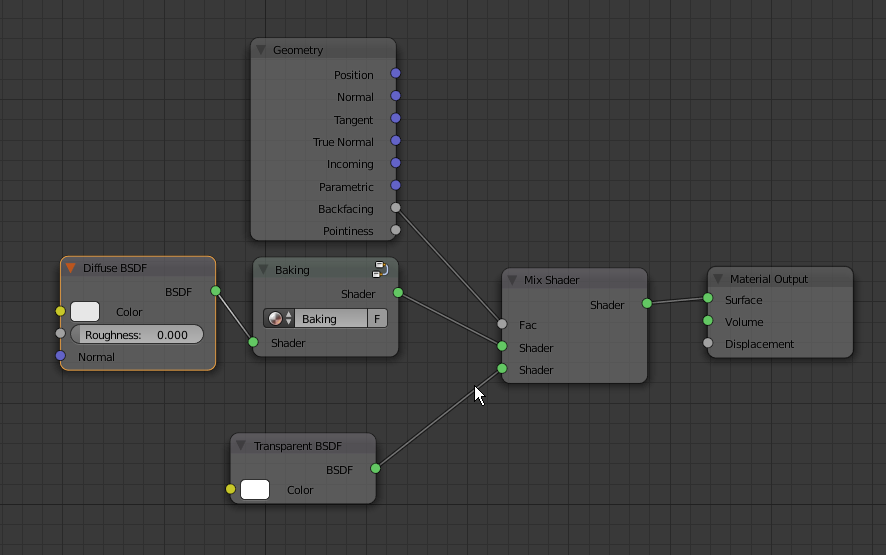The height and width of the screenshot is (555, 886).
Task: Click the Roughness value field
Action: (x=137, y=335)
